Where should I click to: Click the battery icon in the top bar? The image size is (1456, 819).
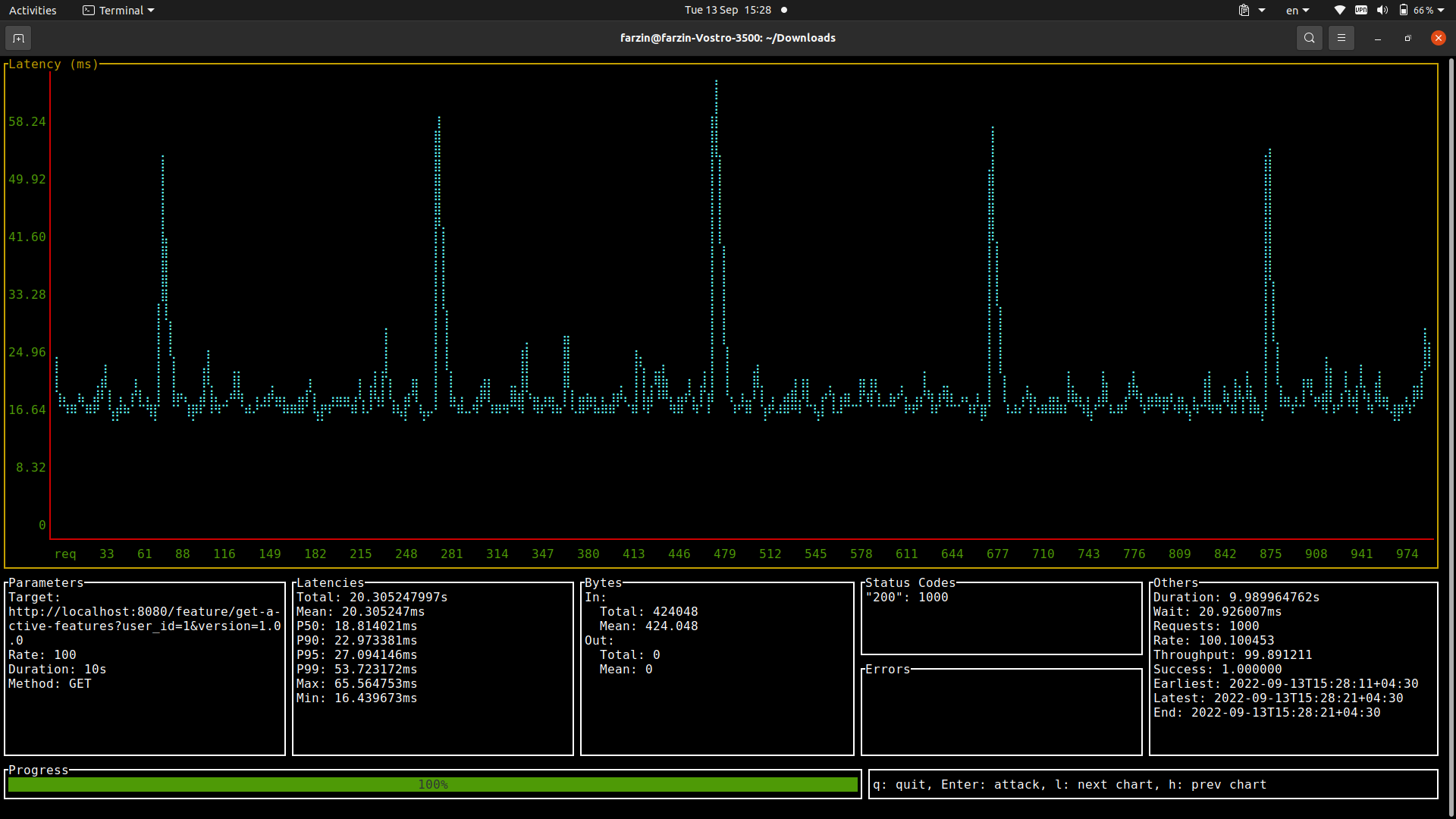pyautogui.click(x=1404, y=11)
